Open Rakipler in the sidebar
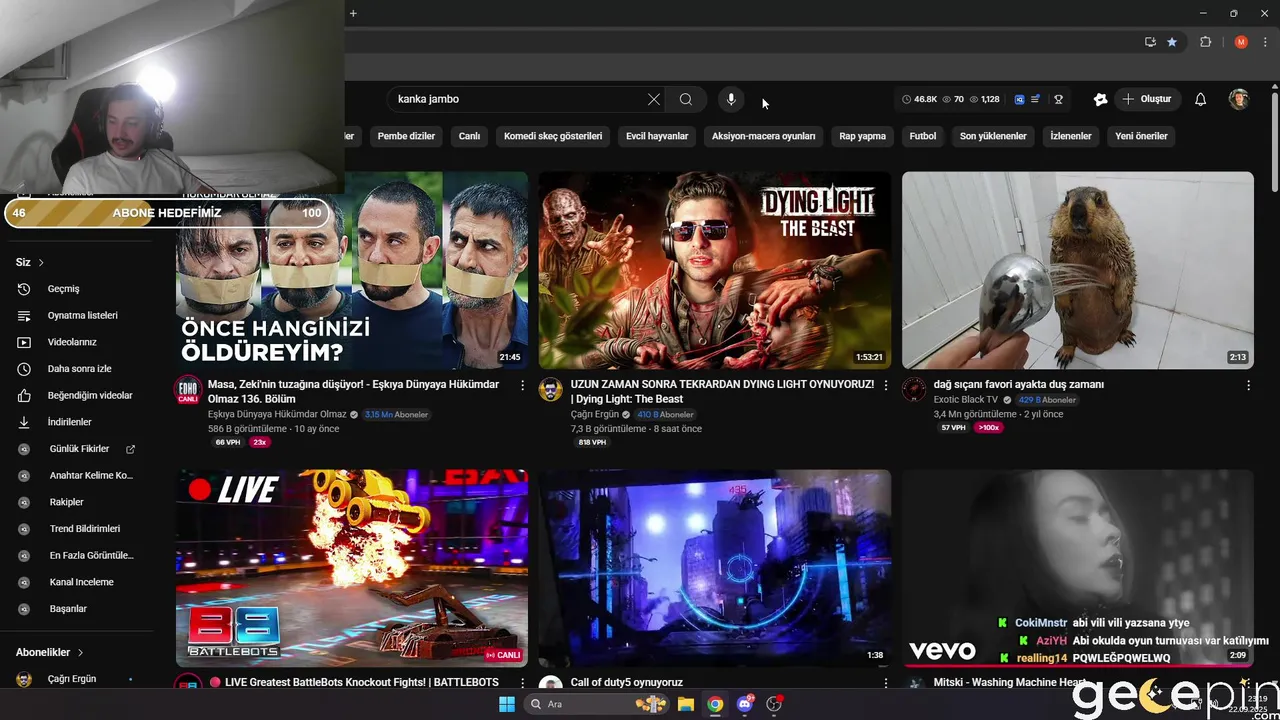 77,502
